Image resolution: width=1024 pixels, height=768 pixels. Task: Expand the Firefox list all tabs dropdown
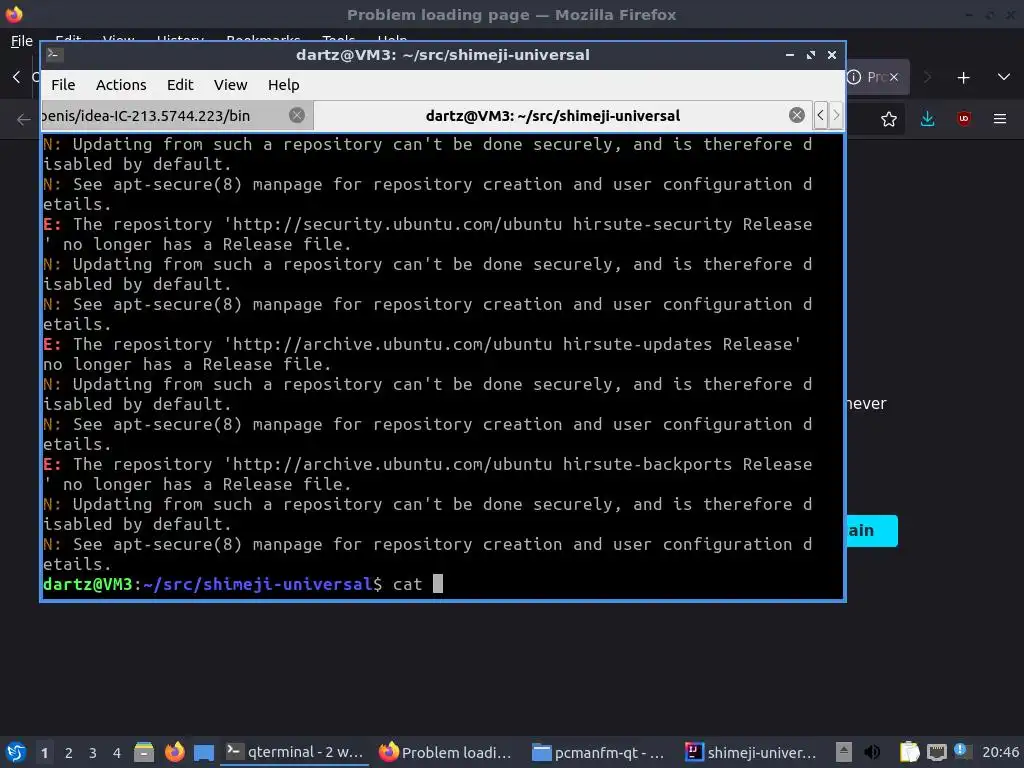click(x=1004, y=77)
